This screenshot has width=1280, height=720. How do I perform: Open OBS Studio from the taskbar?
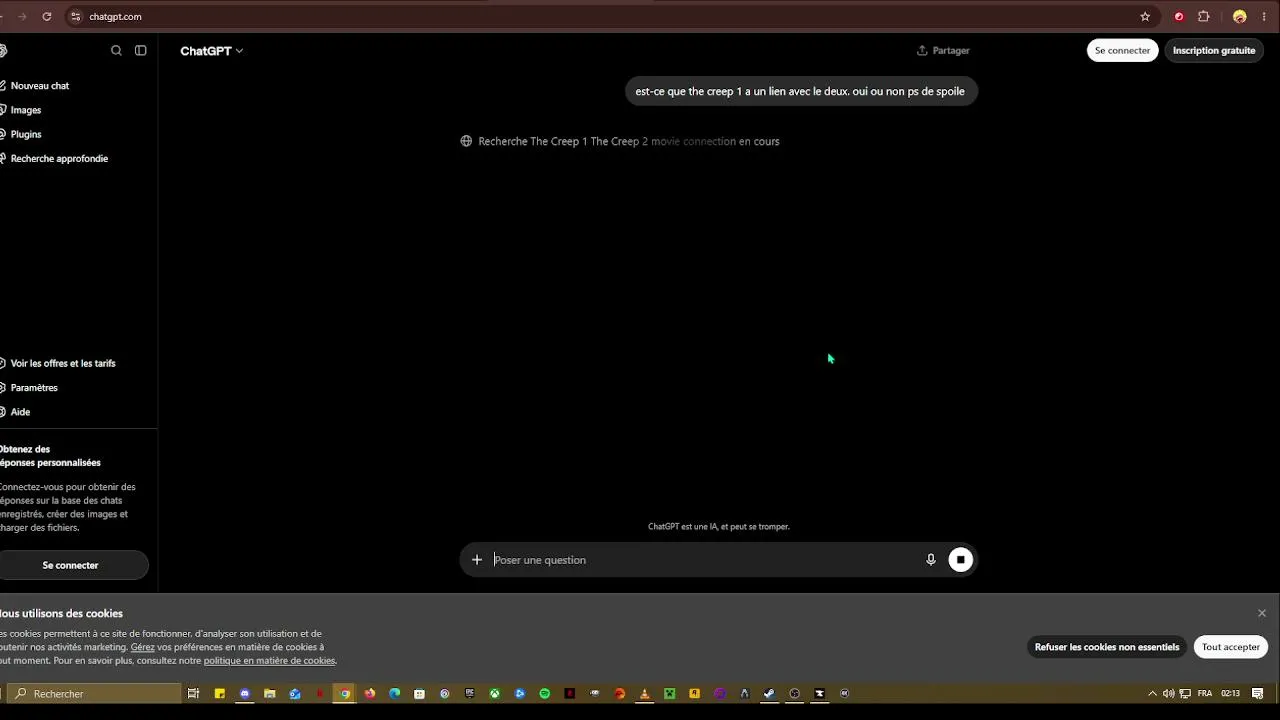[x=794, y=693]
